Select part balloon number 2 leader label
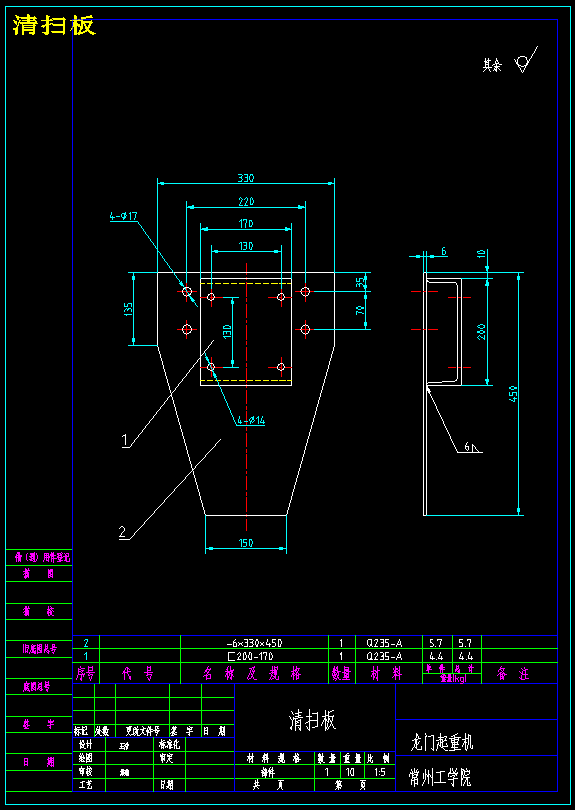The image size is (575, 810). (x=122, y=532)
